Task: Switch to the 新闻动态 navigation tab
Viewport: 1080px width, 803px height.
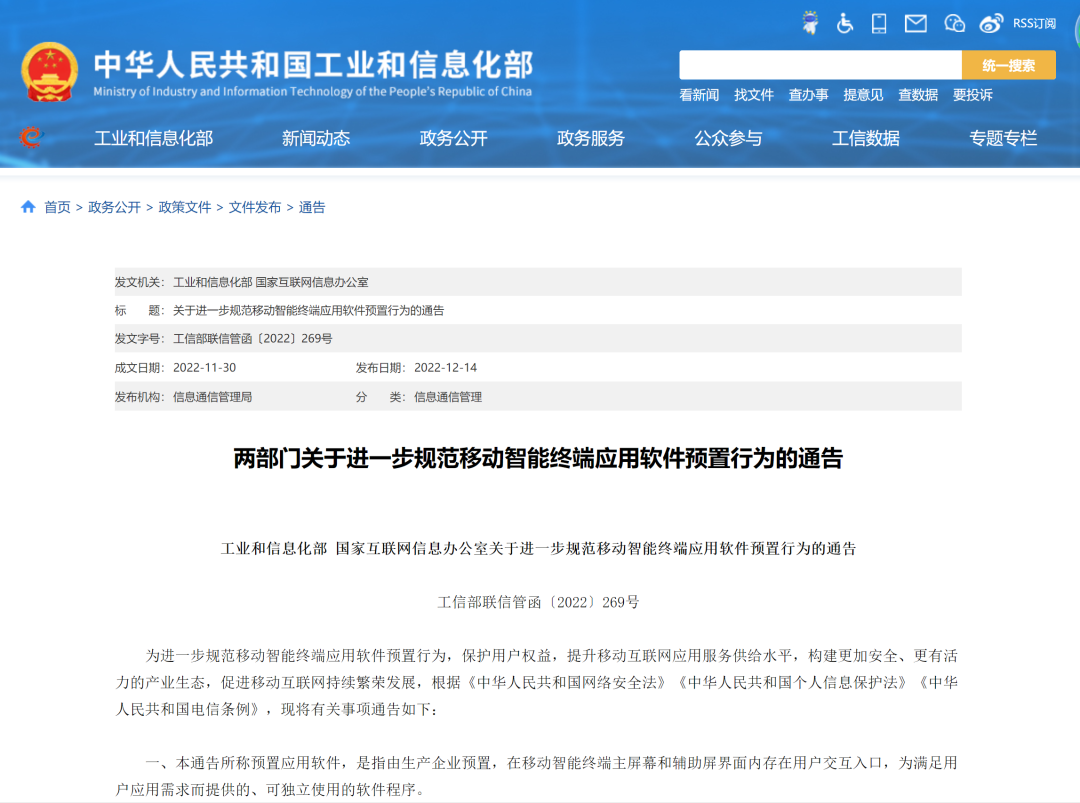Action: (318, 139)
